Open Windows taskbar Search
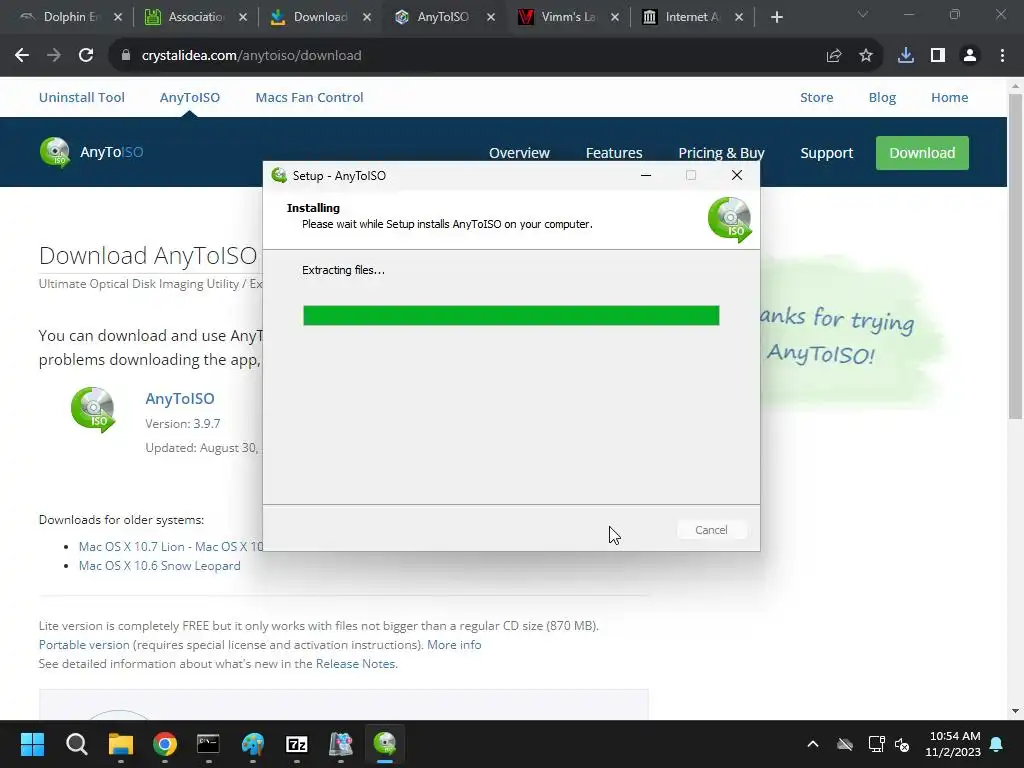Image resolution: width=1024 pixels, height=768 pixels. coord(76,744)
